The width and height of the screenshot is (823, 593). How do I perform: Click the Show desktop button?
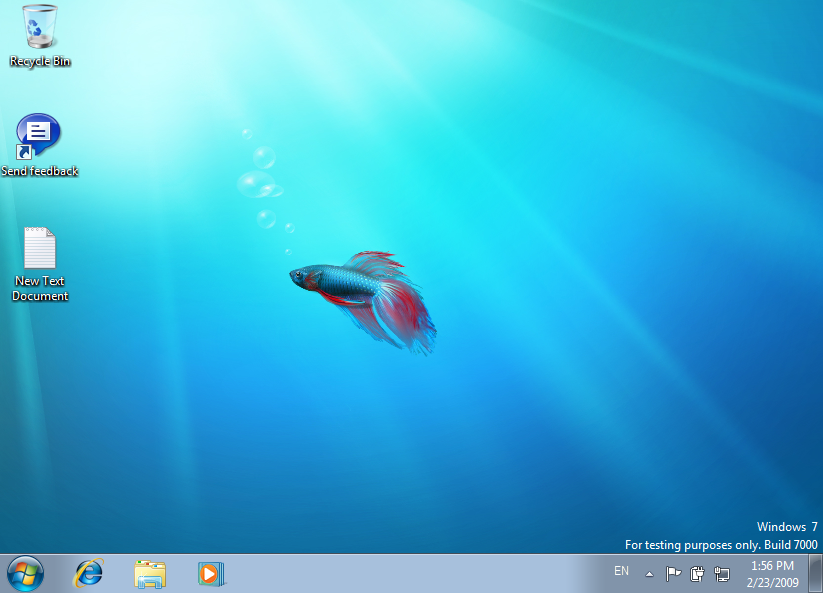pos(815,574)
